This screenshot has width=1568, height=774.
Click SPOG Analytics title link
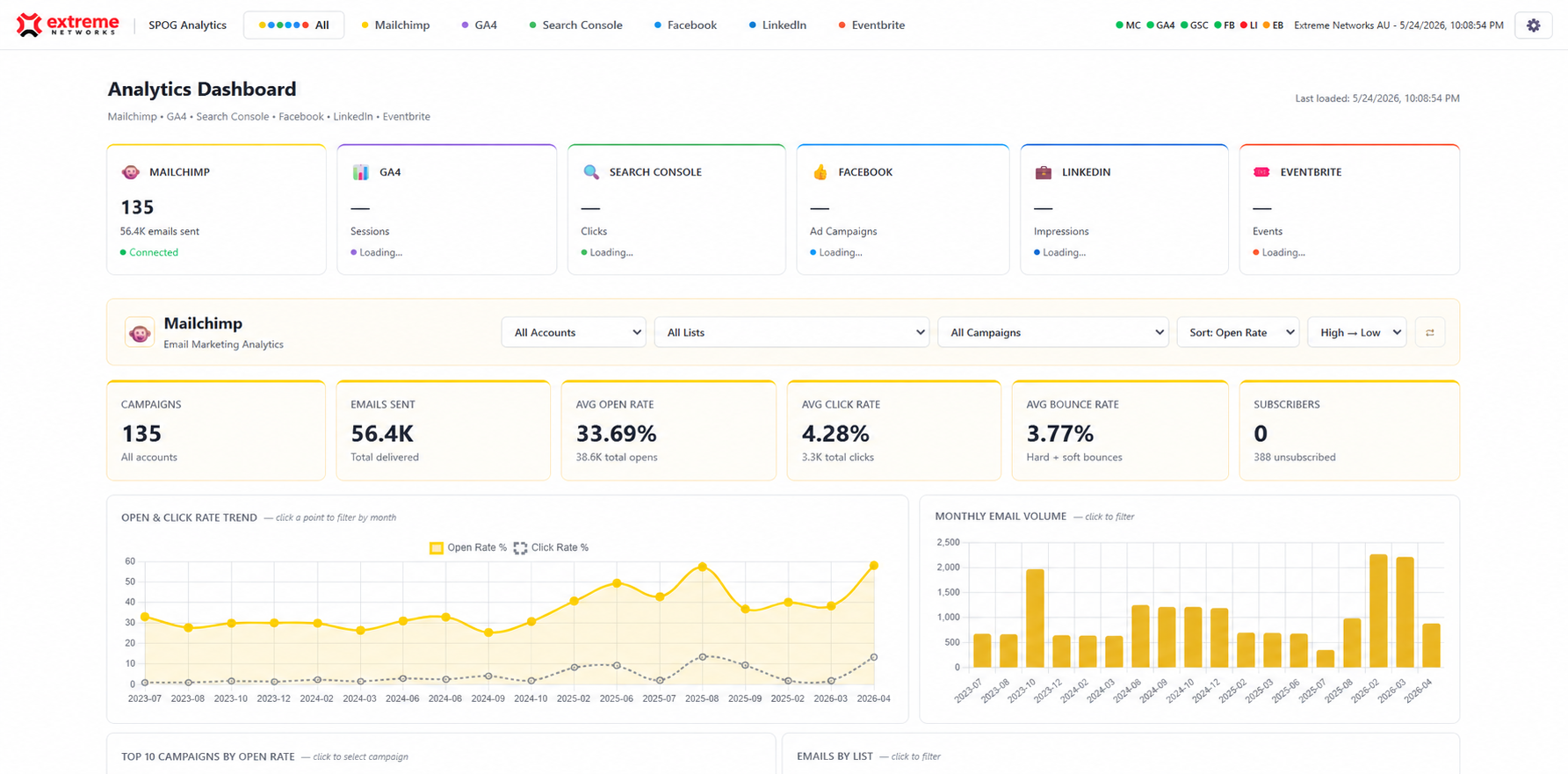[x=187, y=25]
